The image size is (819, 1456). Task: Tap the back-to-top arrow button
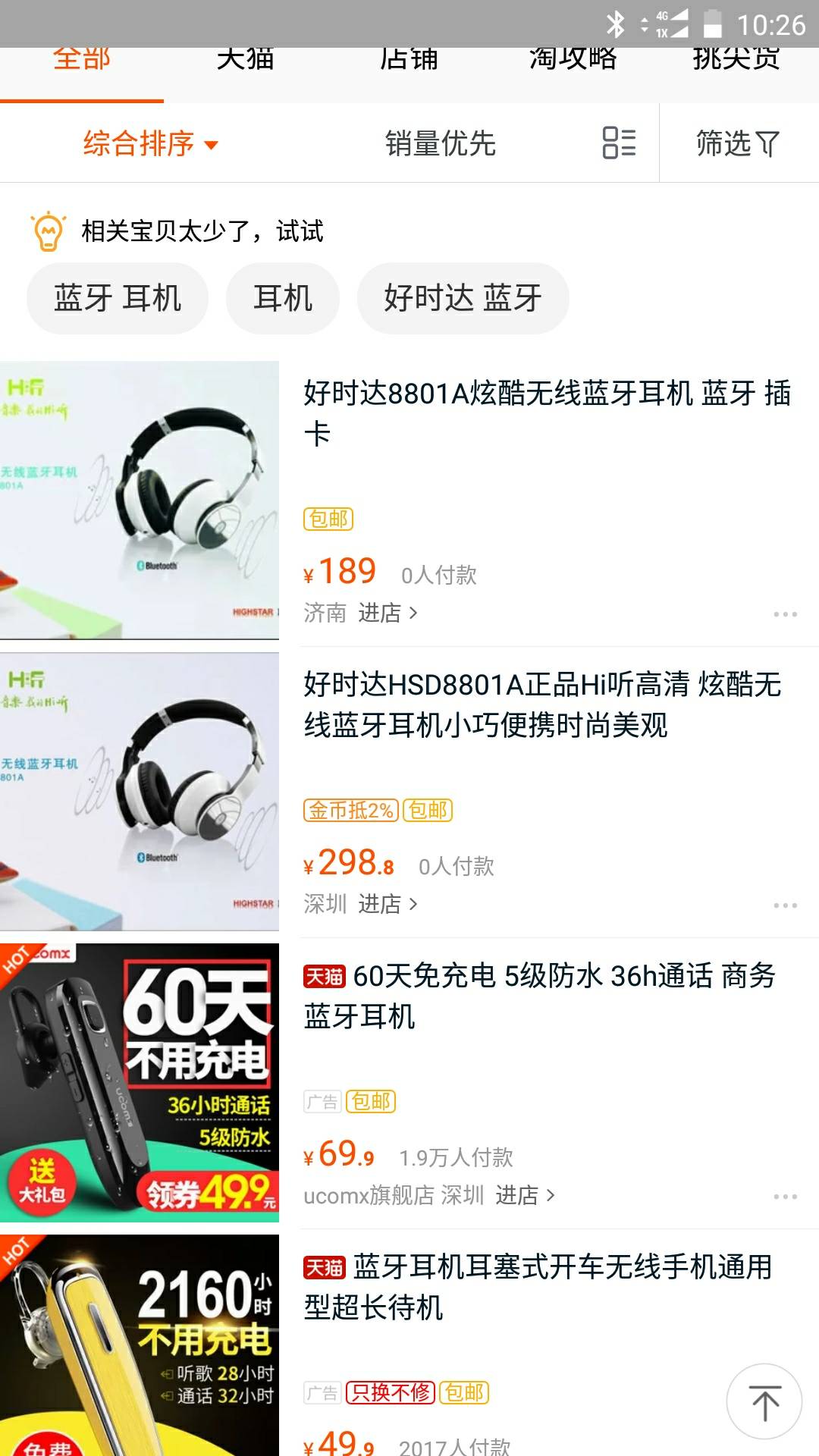764,1401
